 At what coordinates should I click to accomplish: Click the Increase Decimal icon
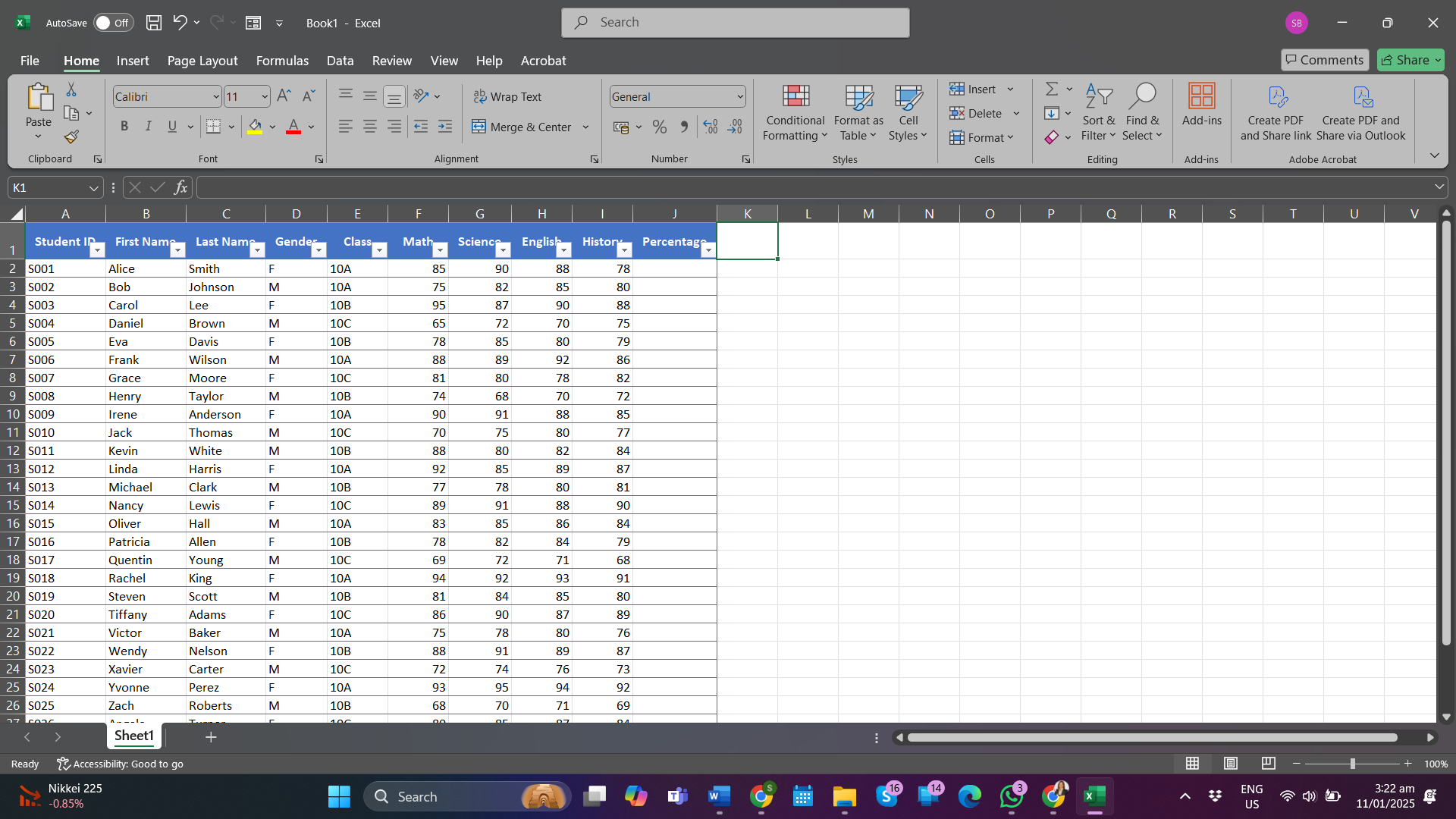point(710,127)
